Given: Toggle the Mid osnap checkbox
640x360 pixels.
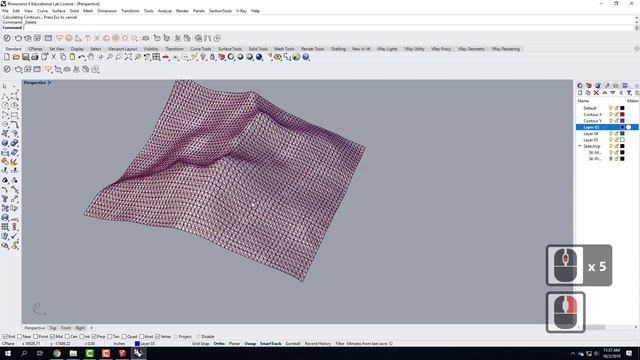Looking at the screenshot, I should pyautogui.click(x=52, y=337).
